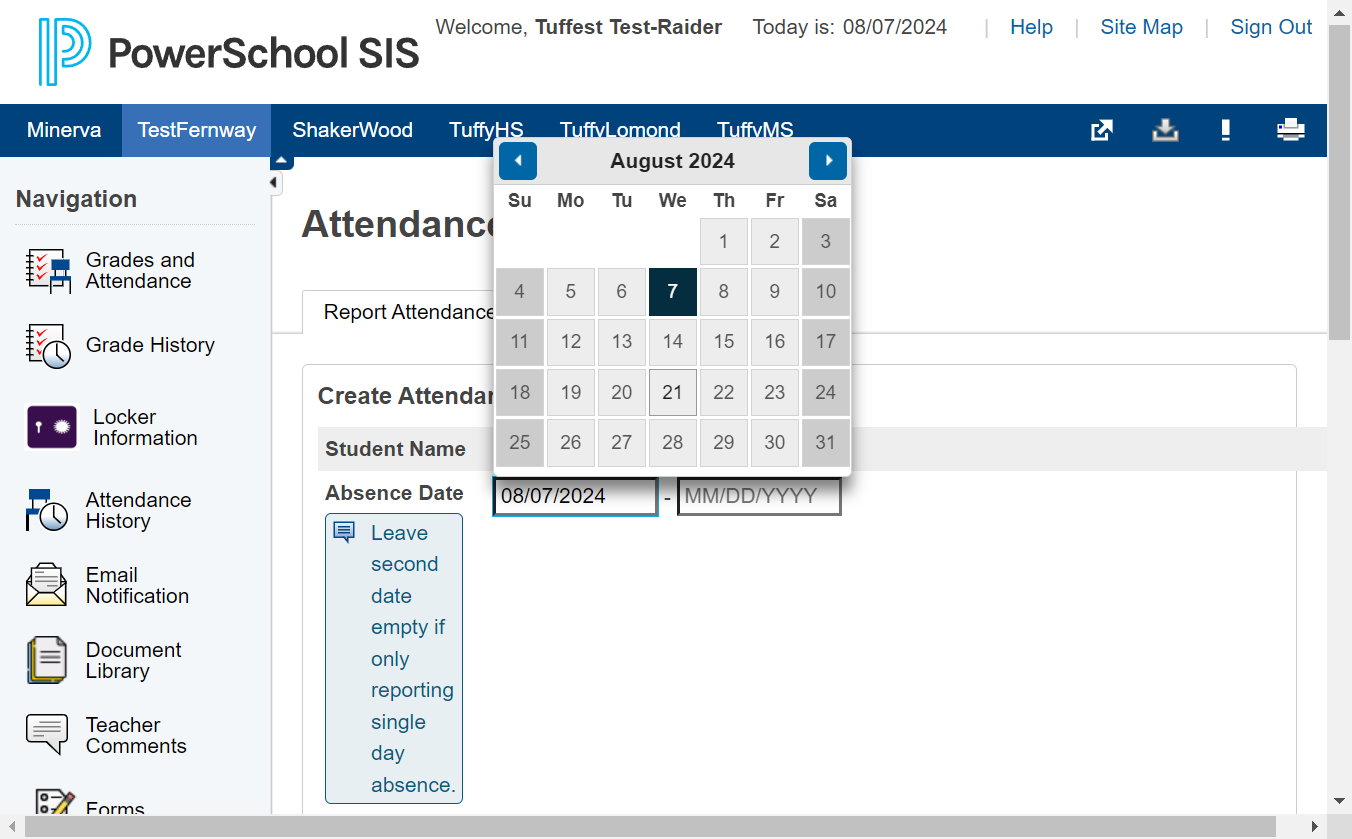Go to next month in calendar
Viewport: 1352px width, 839px height.
828,161
